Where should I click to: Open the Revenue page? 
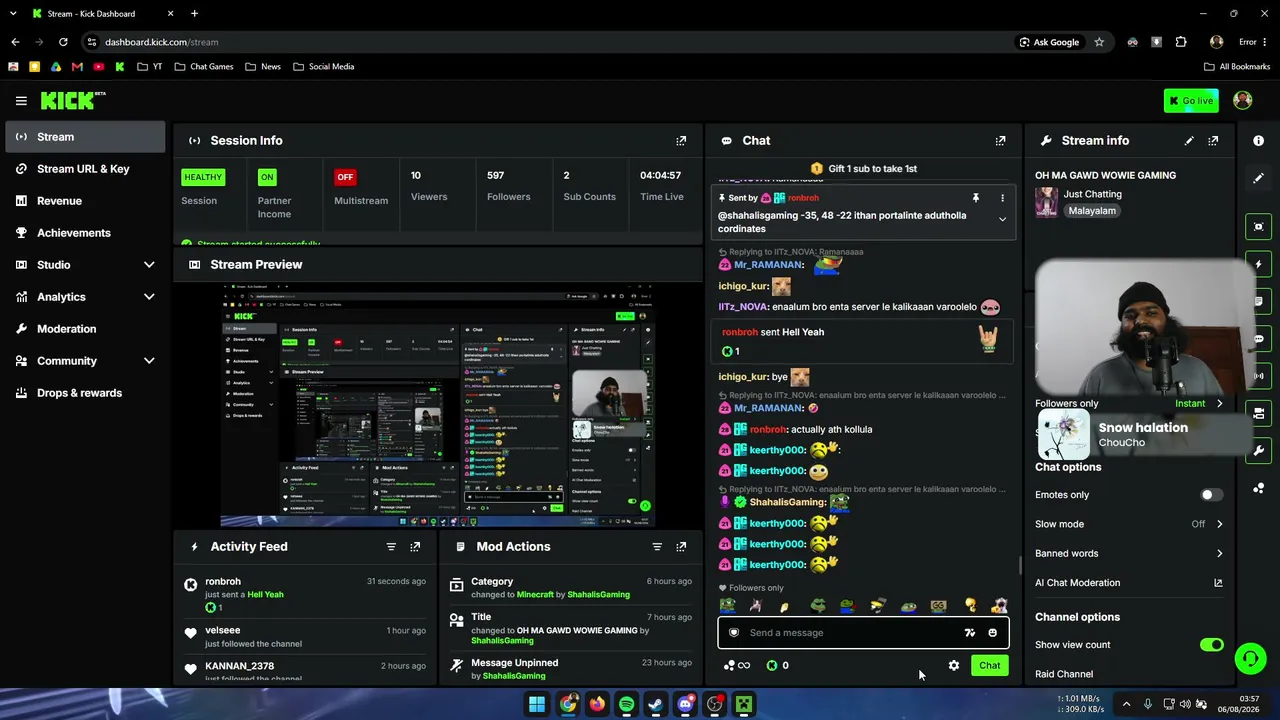pyautogui.click(x=85, y=201)
